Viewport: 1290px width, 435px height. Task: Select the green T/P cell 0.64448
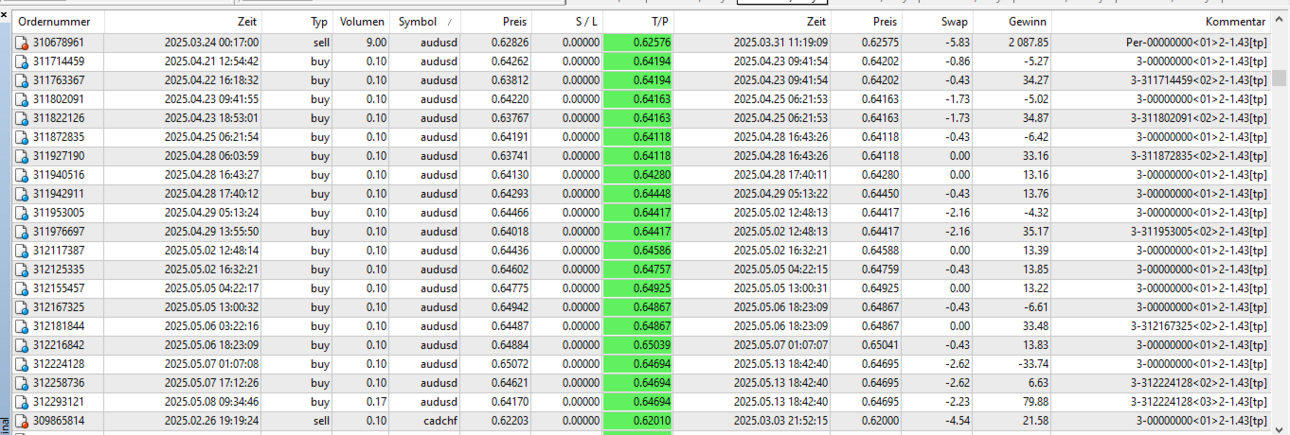click(640, 193)
